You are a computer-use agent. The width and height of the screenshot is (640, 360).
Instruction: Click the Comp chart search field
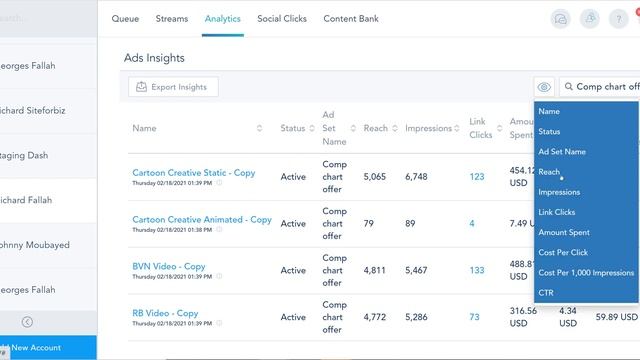coord(600,87)
